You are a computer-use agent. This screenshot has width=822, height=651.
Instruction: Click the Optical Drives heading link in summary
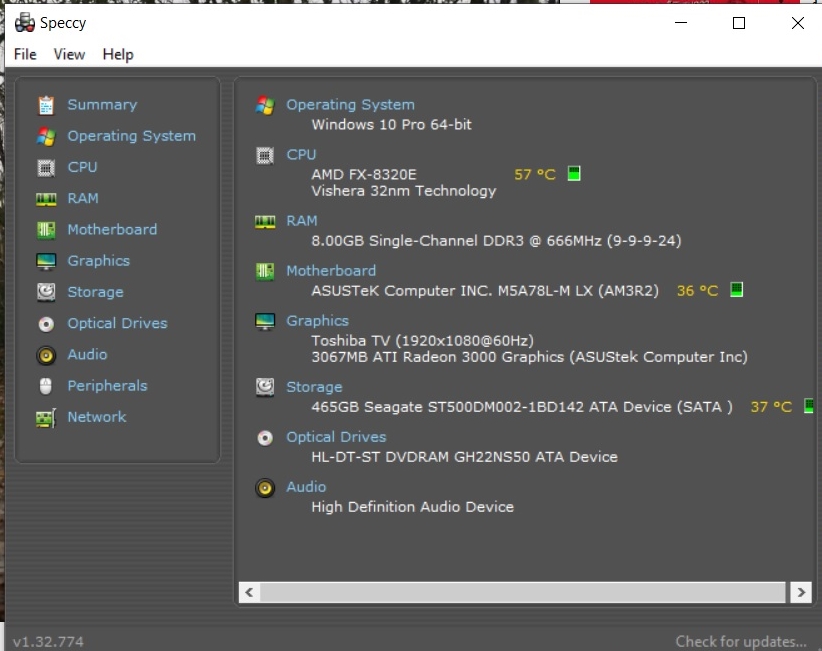pos(336,437)
